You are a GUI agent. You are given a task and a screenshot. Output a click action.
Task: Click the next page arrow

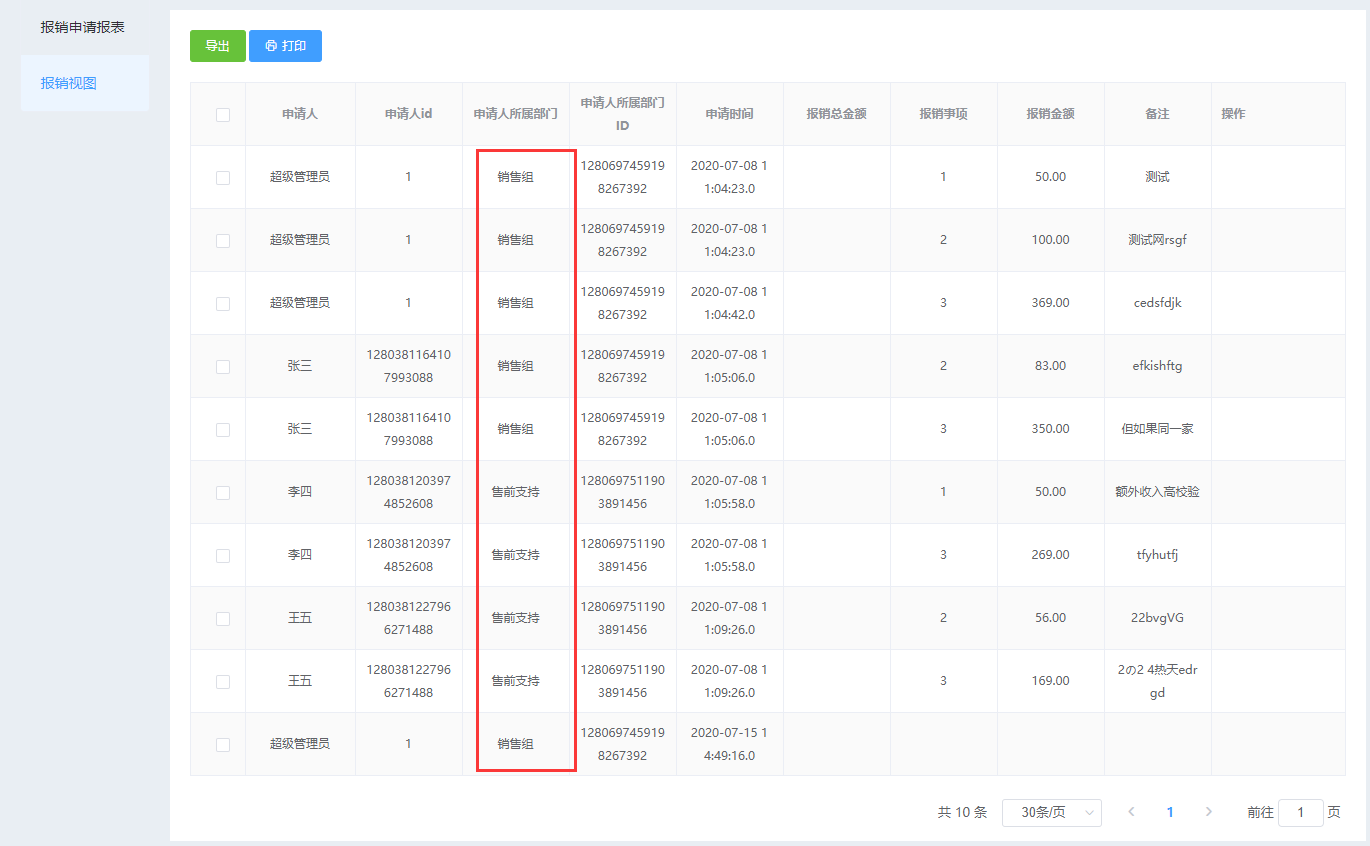[1208, 813]
